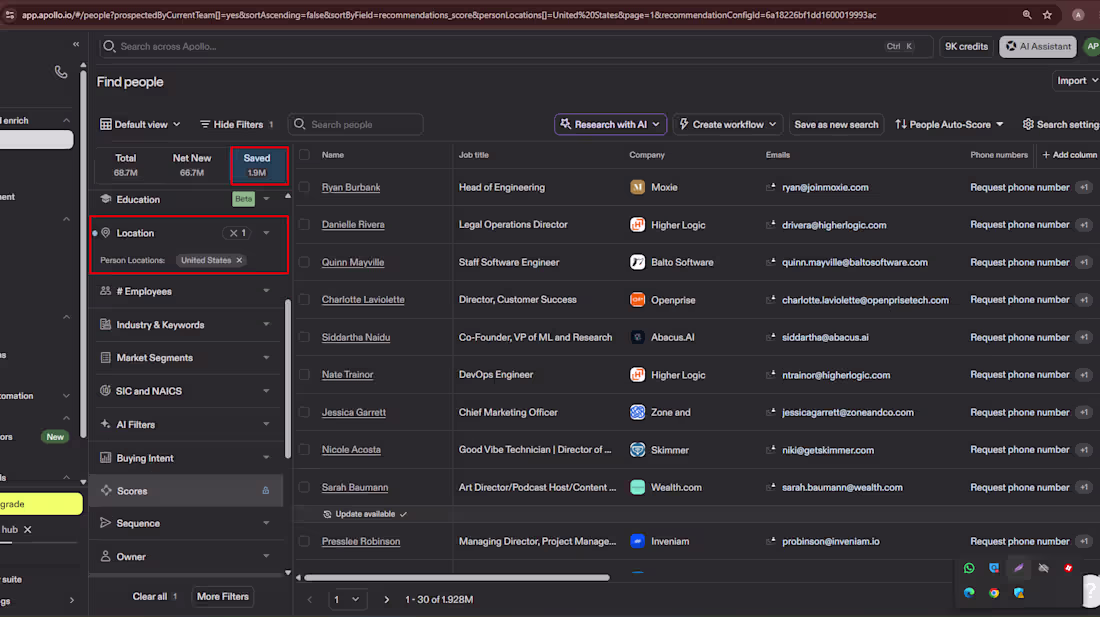Close the hub item in the sidebar
Image resolution: width=1100 pixels, height=617 pixels.
pos(27,529)
